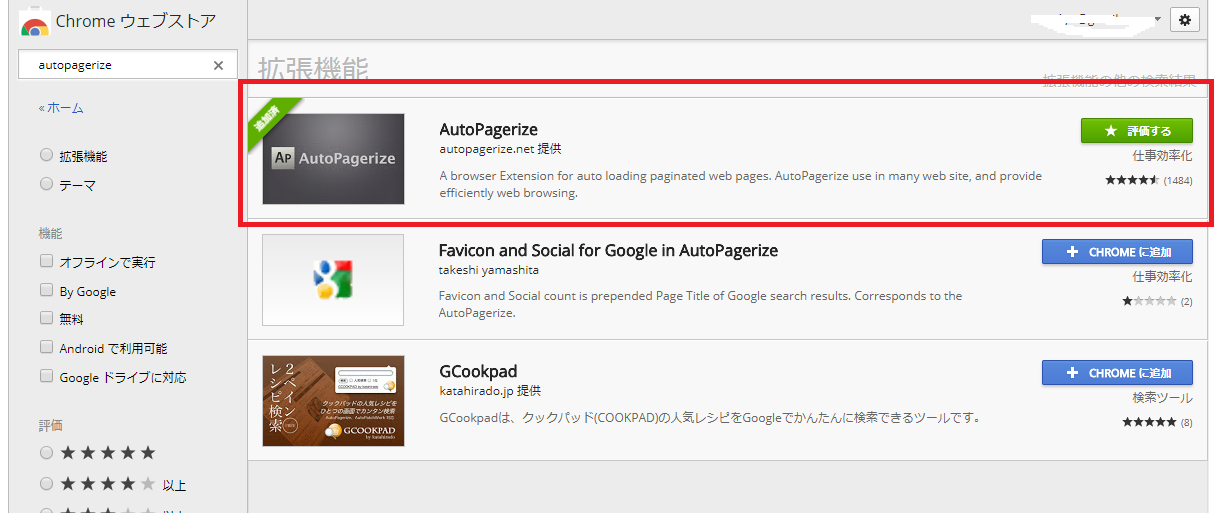The width and height of the screenshot is (1227, 513).
Task: Open the AutoPagerize extension thumbnail
Action: tap(333, 158)
